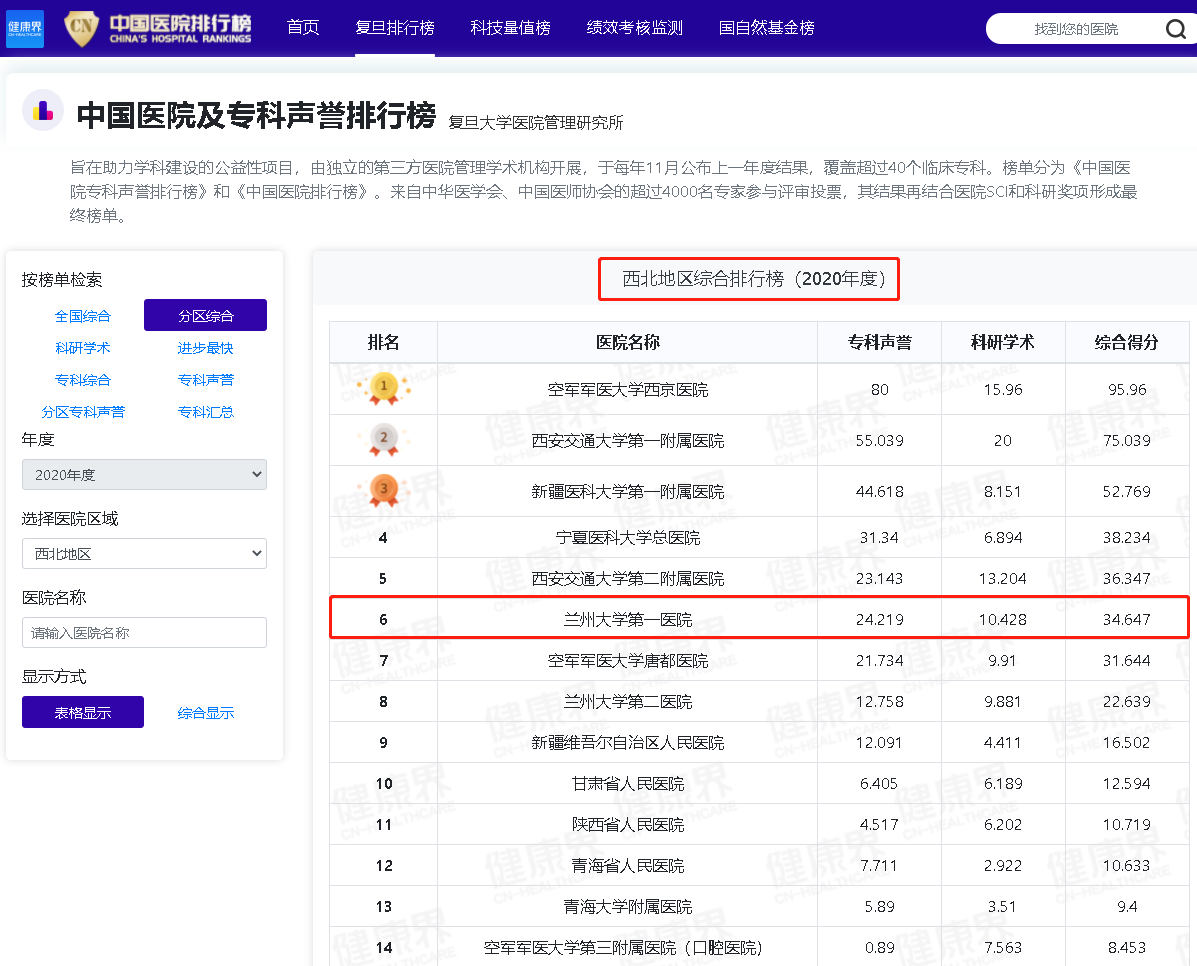Switch to 综合显示 display mode

tap(205, 713)
